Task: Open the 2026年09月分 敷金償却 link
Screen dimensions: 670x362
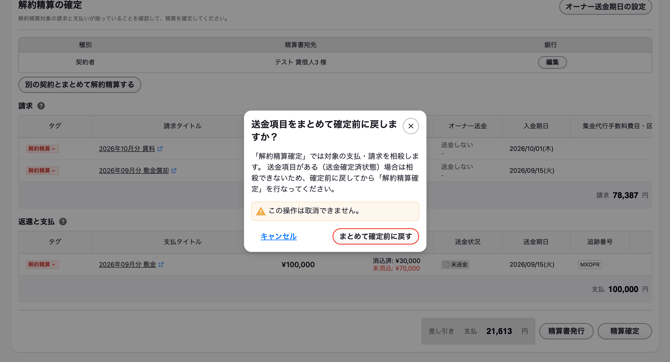Action: click(x=134, y=171)
